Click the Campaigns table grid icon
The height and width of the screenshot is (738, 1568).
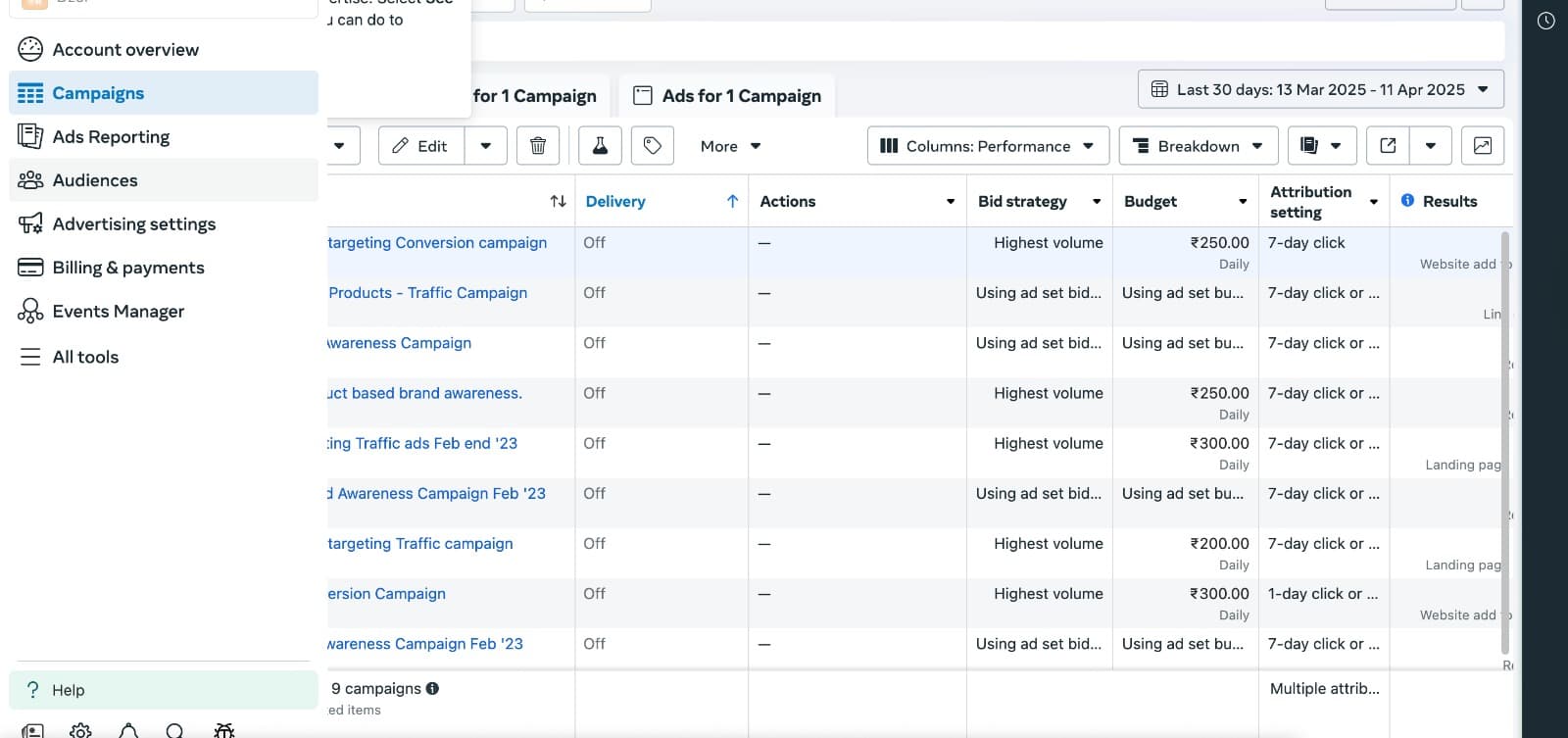tap(30, 93)
